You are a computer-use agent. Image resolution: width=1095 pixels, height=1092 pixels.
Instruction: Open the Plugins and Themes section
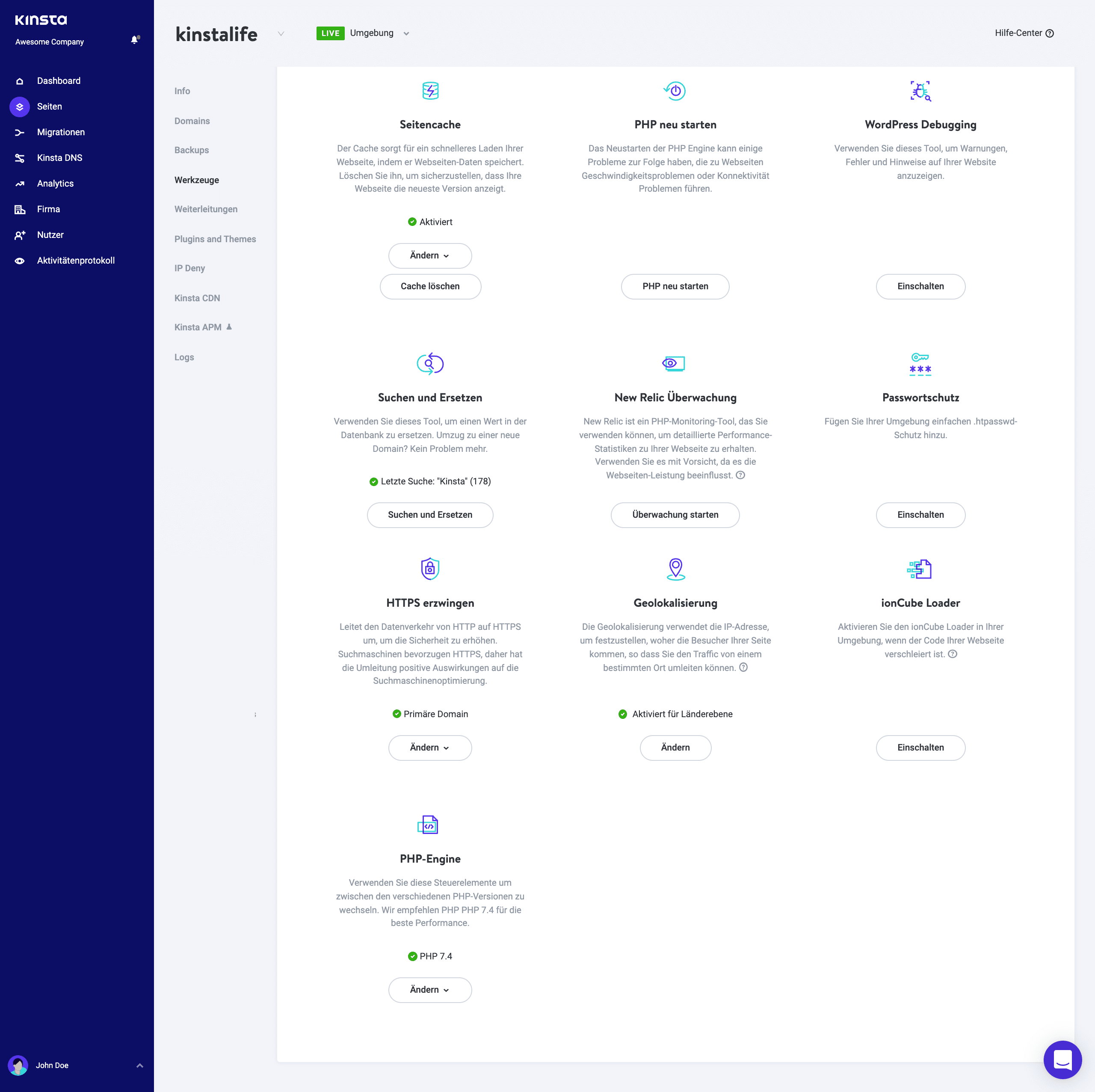pyautogui.click(x=215, y=239)
